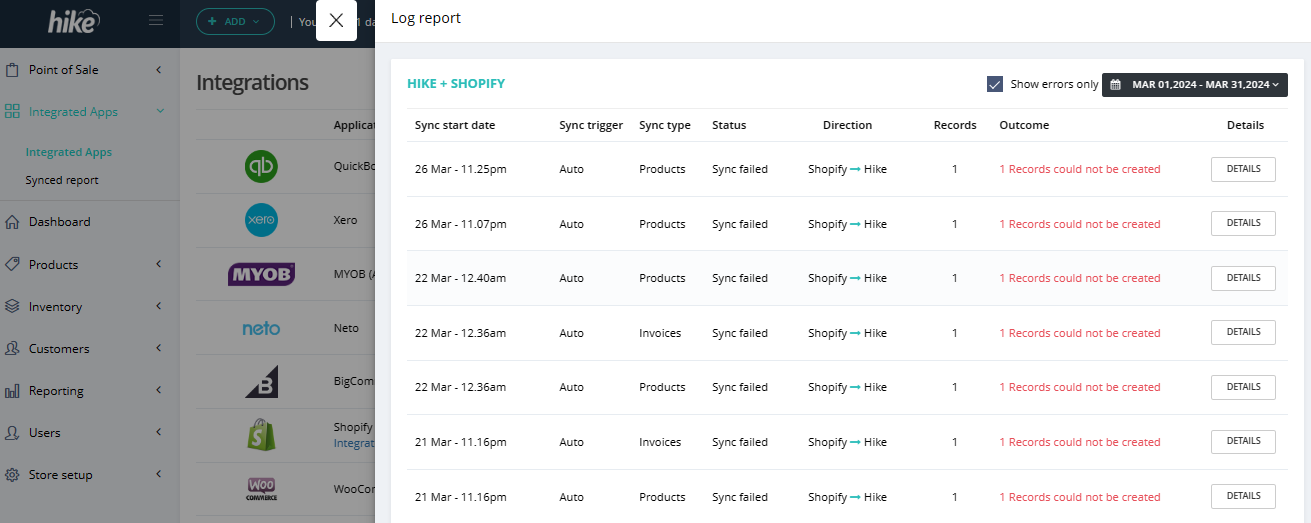This screenshot has height=523, width=1311.
Task: Click the Shopify bag icon
Action: pos(261,435)
